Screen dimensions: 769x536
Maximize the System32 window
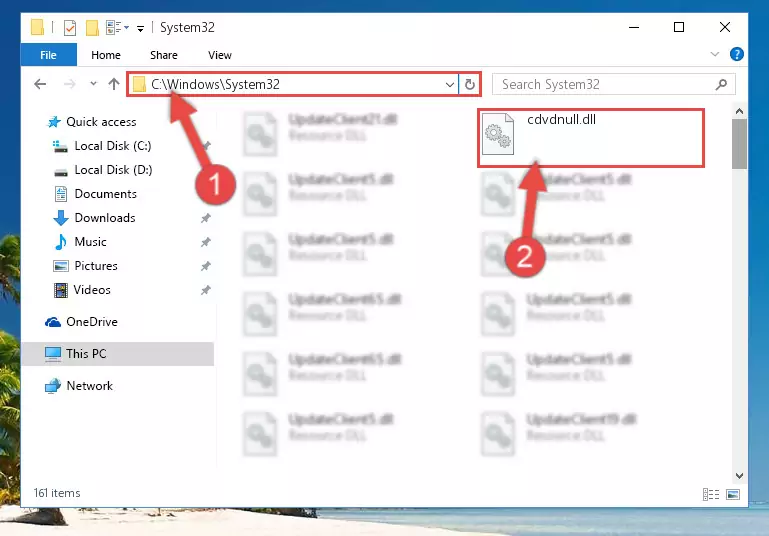click(x=679, y=27)
